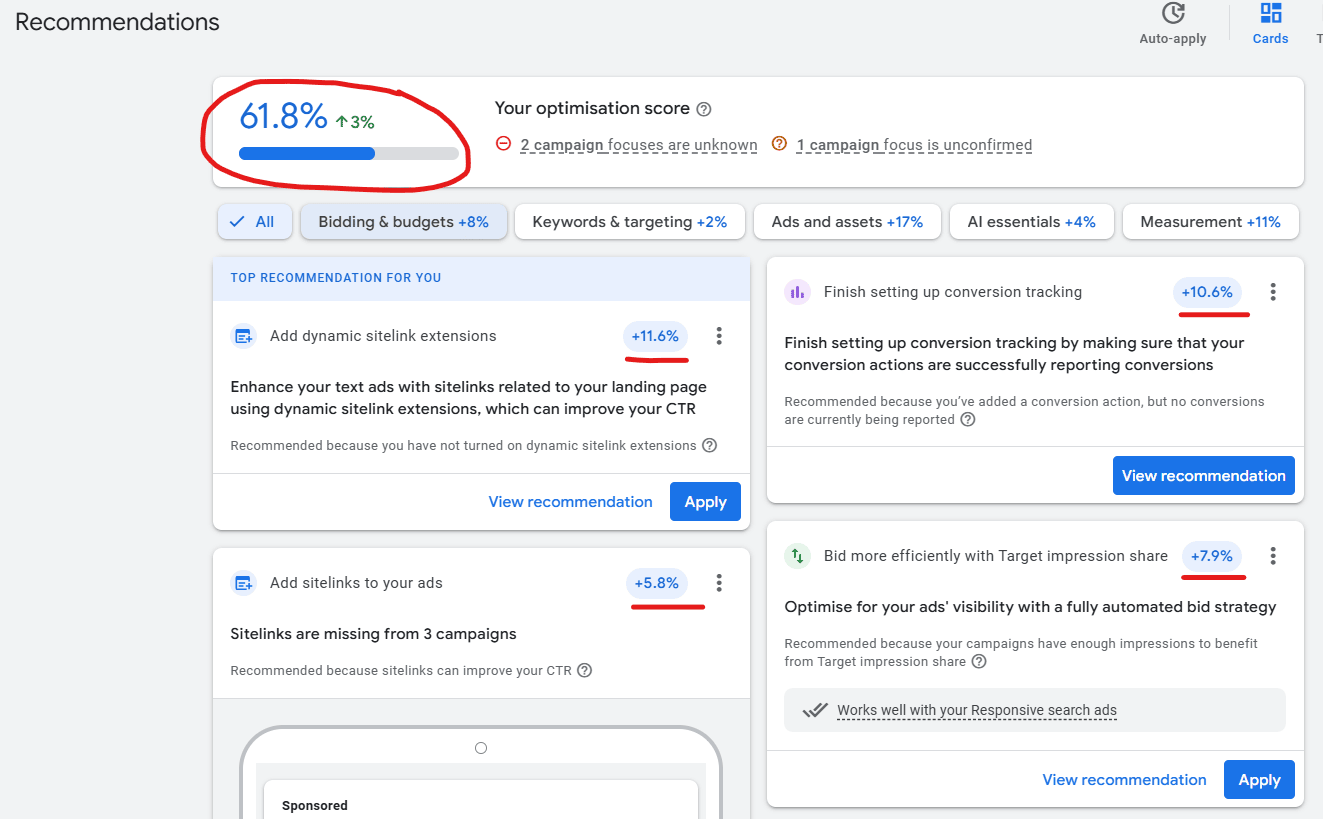Click Finish setting up conversion tracking title
This screenshot has width=1323, height=819.
[x=953, y=292]
